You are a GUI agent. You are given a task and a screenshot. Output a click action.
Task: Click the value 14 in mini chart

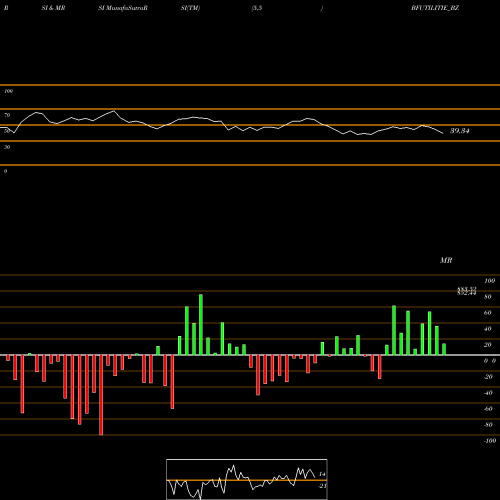(x=322, y=474)
